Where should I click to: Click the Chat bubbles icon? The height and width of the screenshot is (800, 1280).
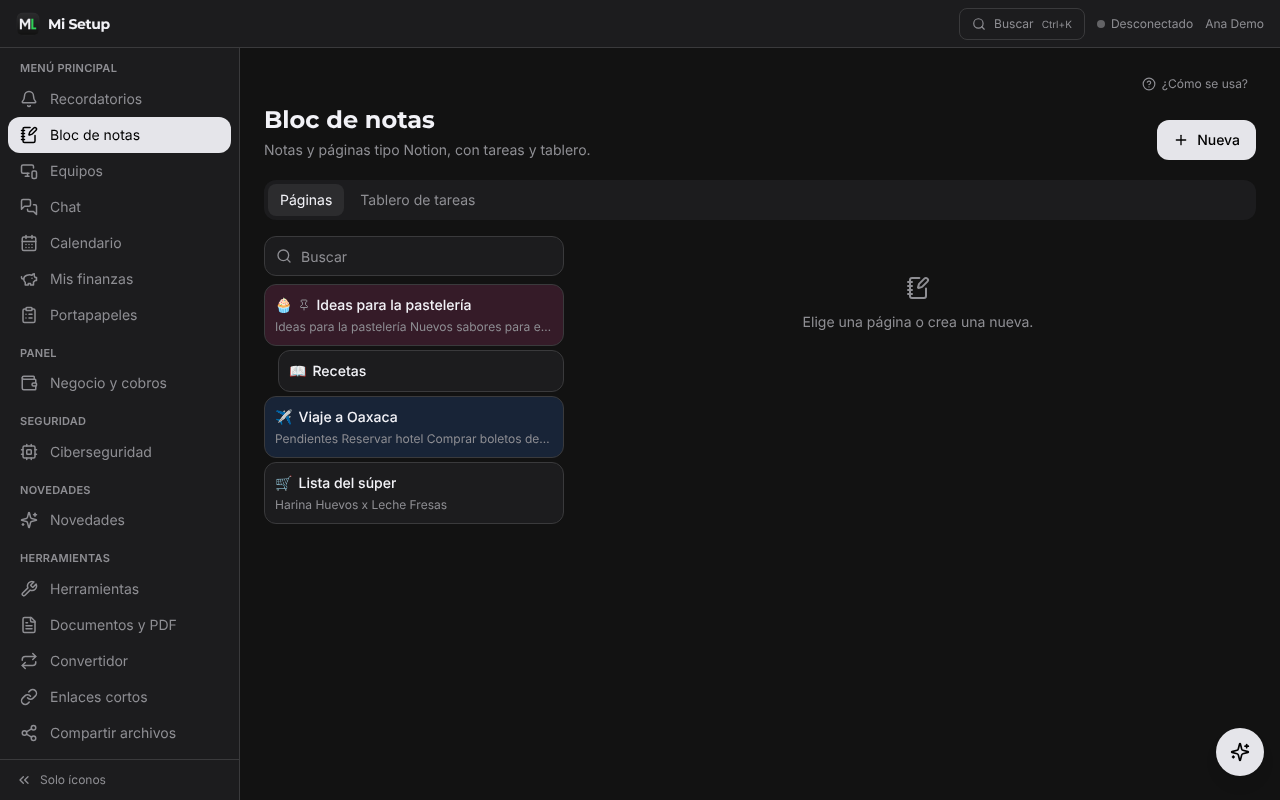29,207
